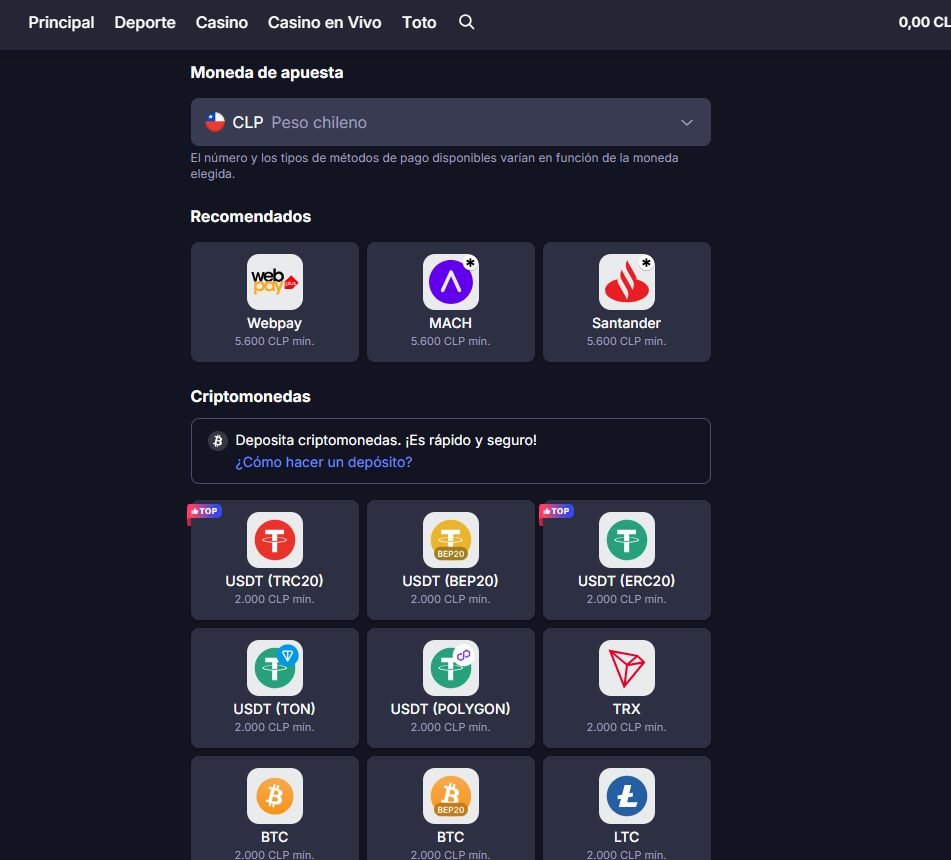Click the Bitcoin info icon in crypto banner
The width and height of the screenshot is (951, 860).
tap(218, 440)
